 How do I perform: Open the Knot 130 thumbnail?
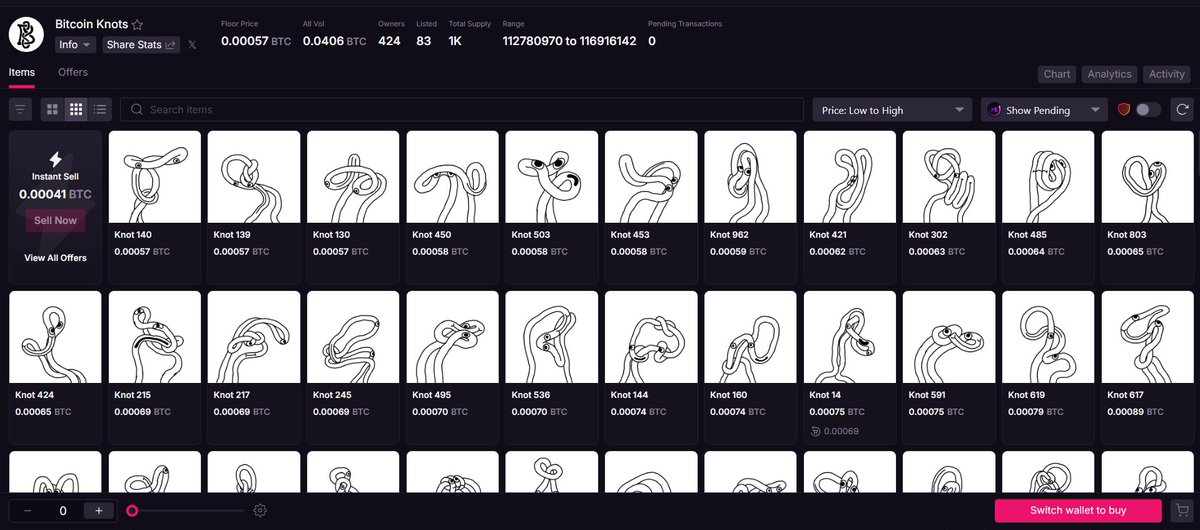click(x=353, y=177)
